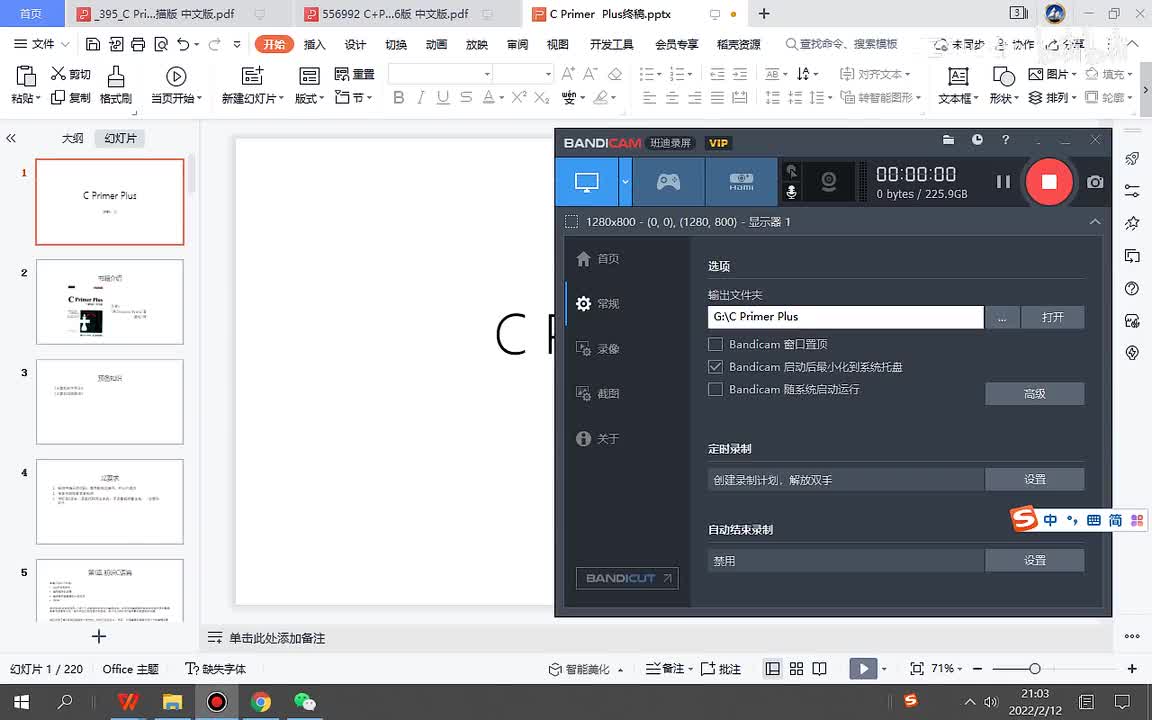Collapse the Bandicam recording area bar
This screenshot has width=1152, height=720.
(x=1095, y=222)
